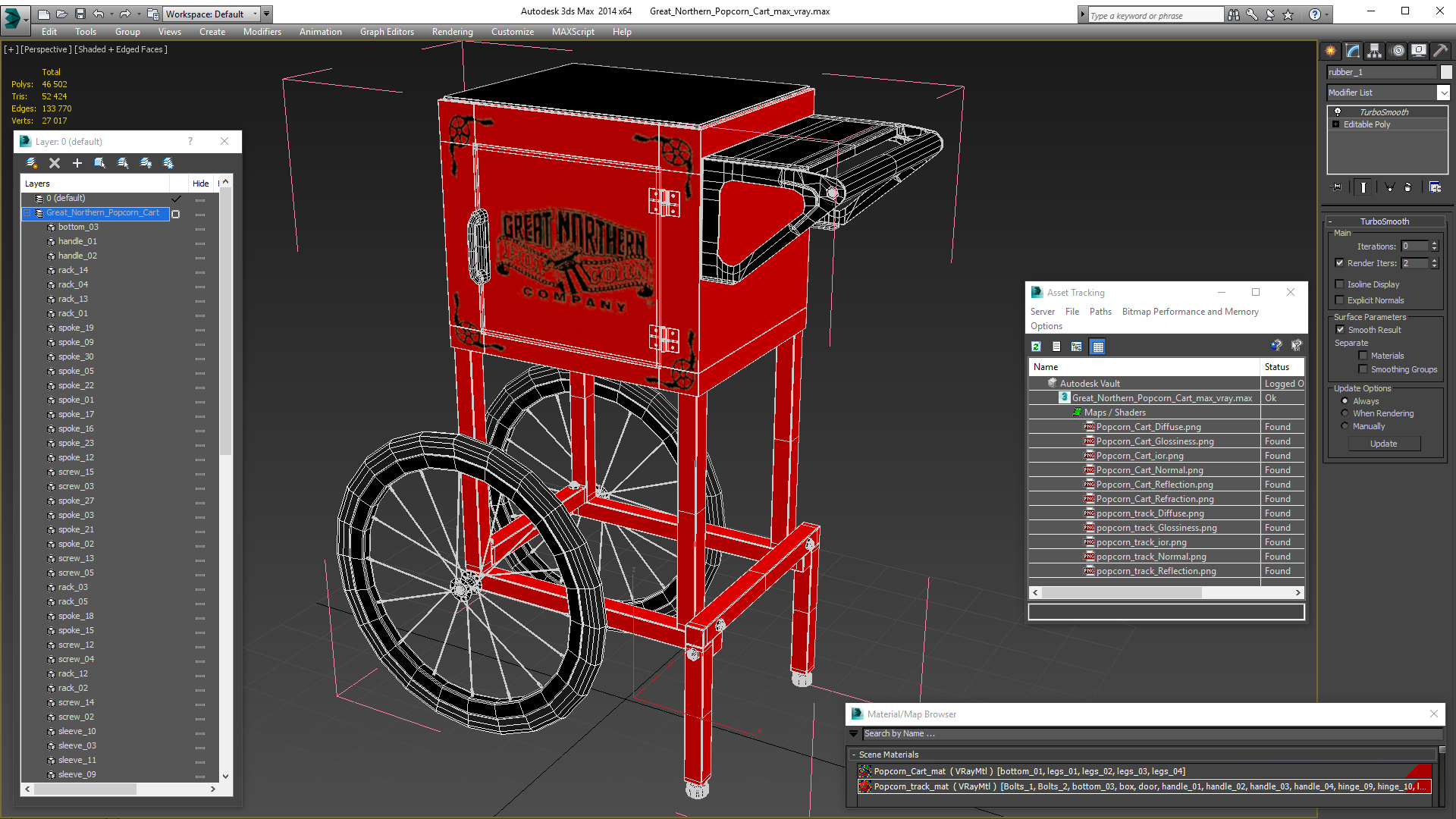Enable Separate by Materials checkbox
1456x819 pixels.
[x=1363, y=356]
